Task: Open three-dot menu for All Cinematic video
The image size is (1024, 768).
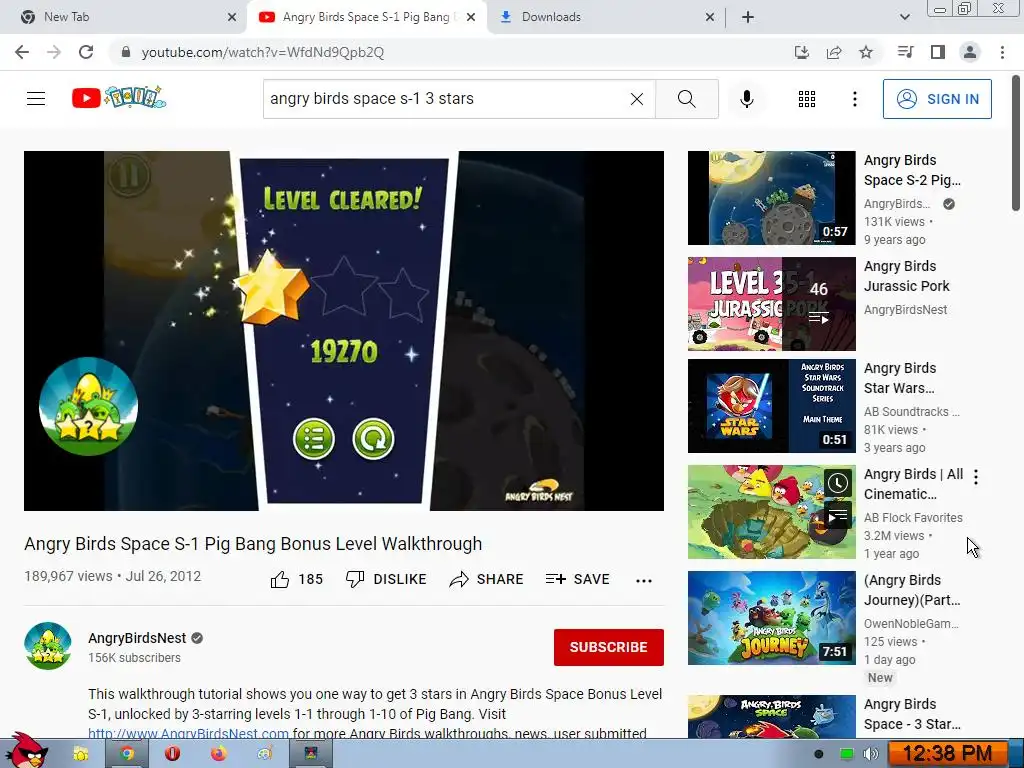Action: (976, 477)
